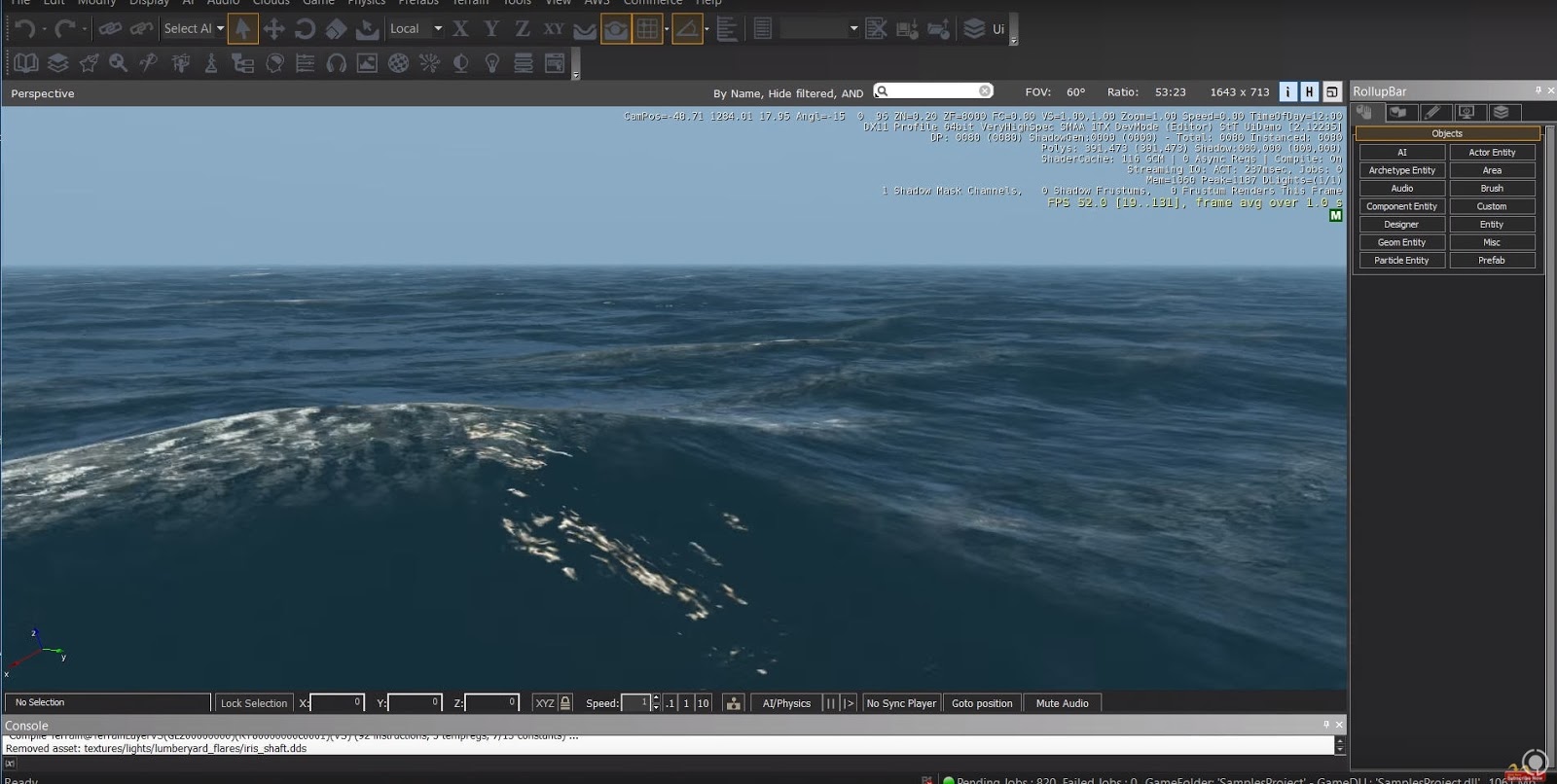The height and width of the screenshot is (784, 1557).
Task: Open the AI head debugger icon
Action: (x=274, y=64)
